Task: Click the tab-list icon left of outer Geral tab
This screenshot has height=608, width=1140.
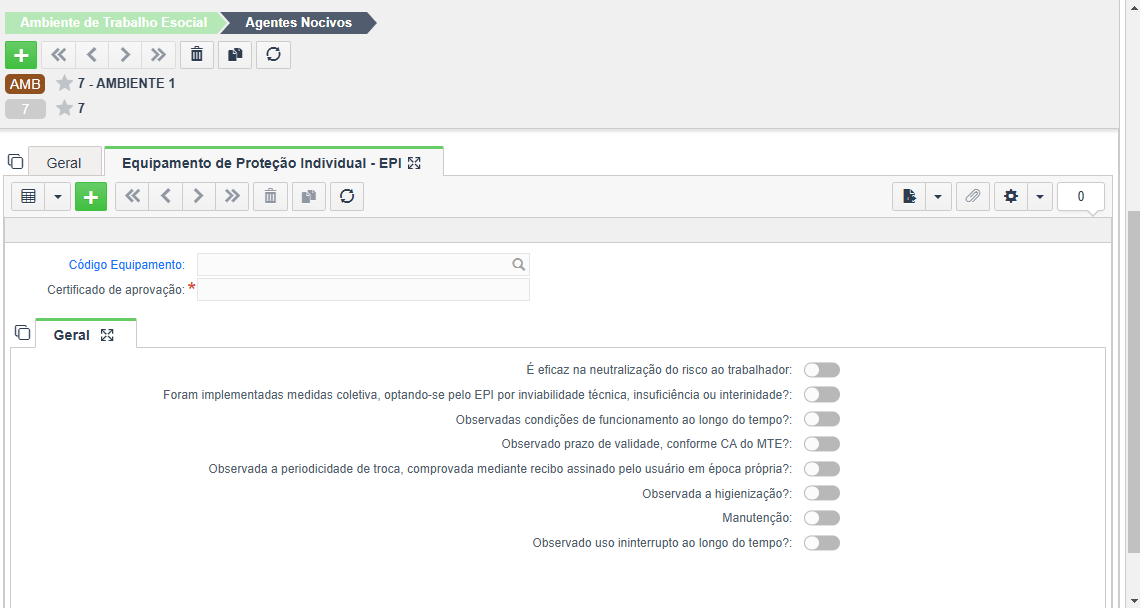Action: [15, 161]
